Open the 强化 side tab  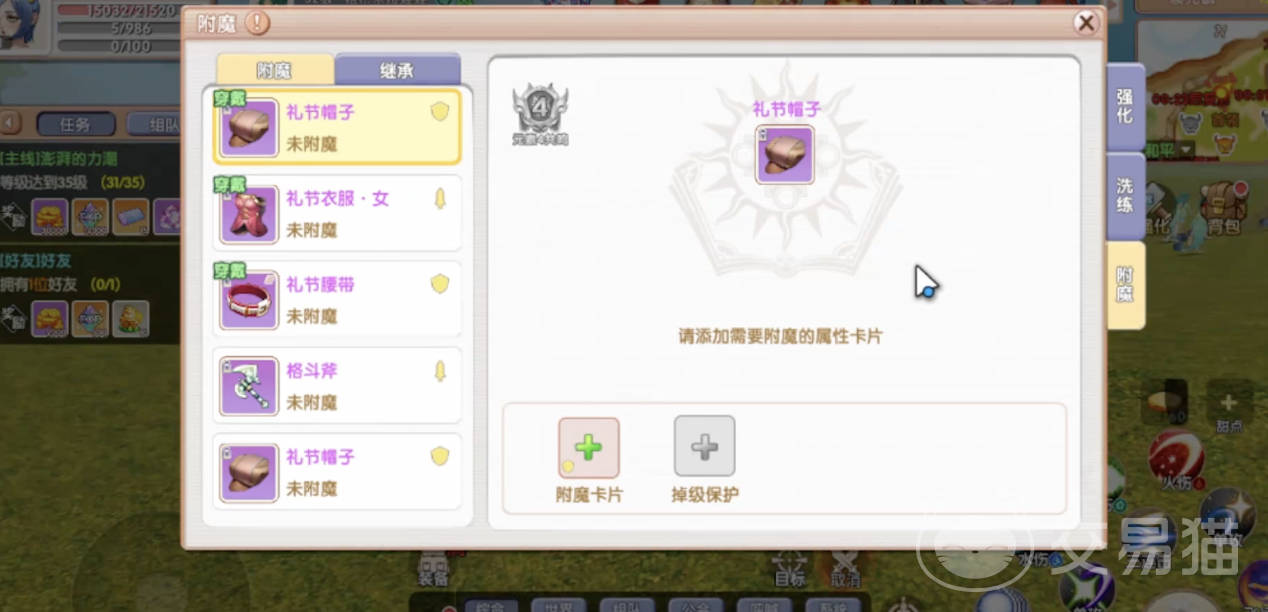[x=1125, y=106]
